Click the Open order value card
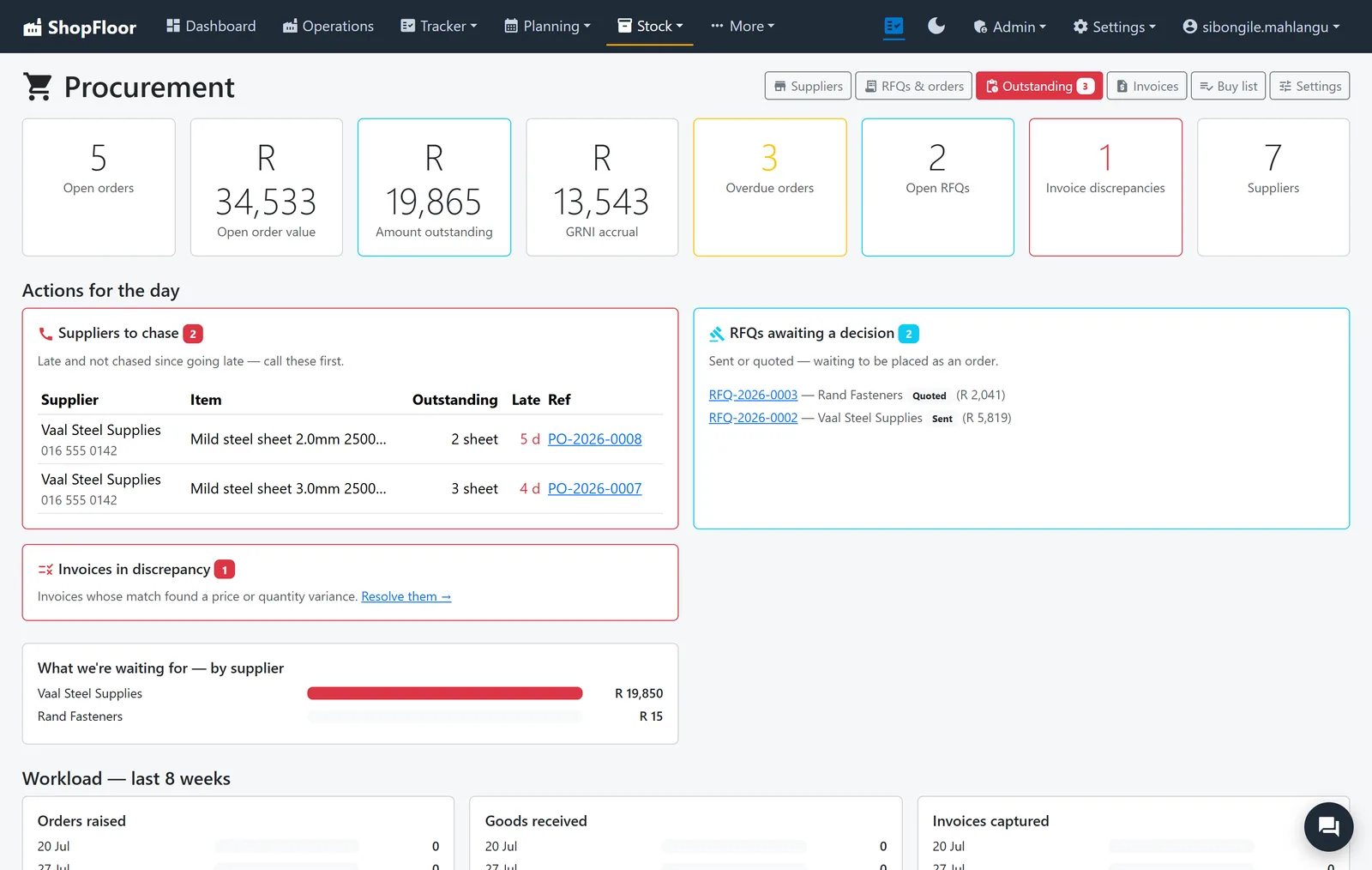Screen dimensions: 1372x870 [267, 187]
